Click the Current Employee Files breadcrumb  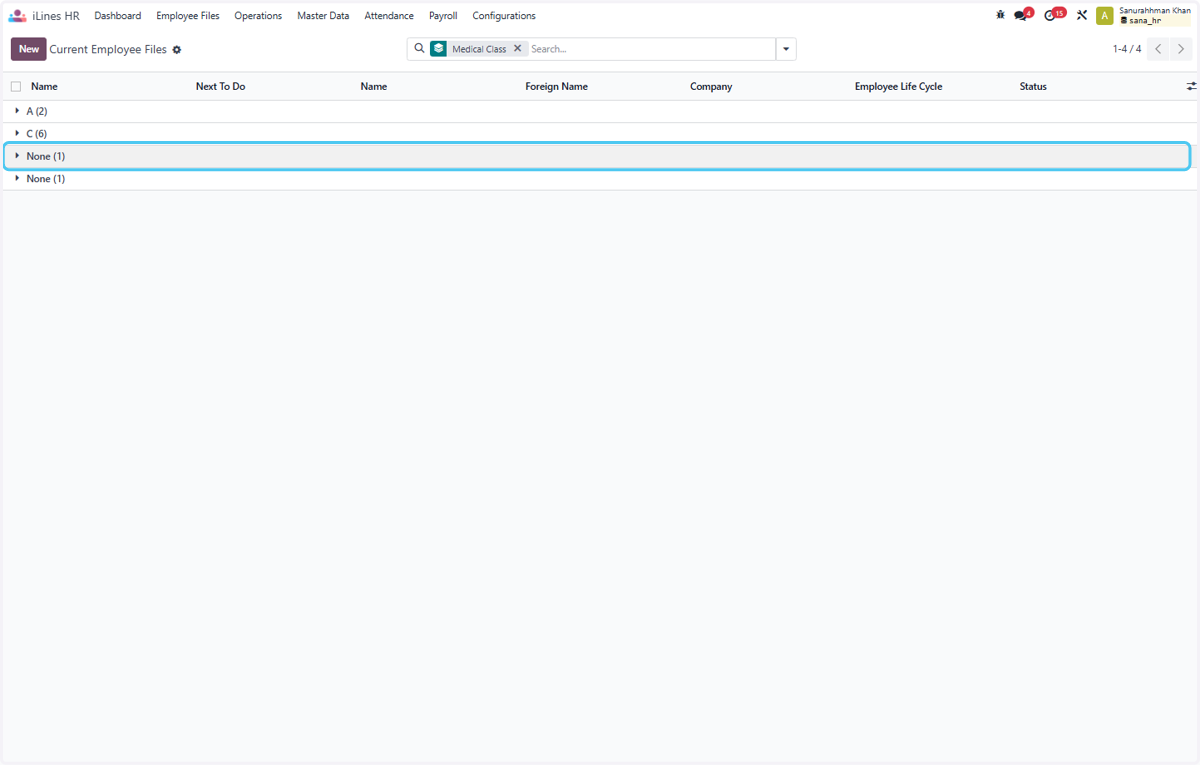point(108,49)
